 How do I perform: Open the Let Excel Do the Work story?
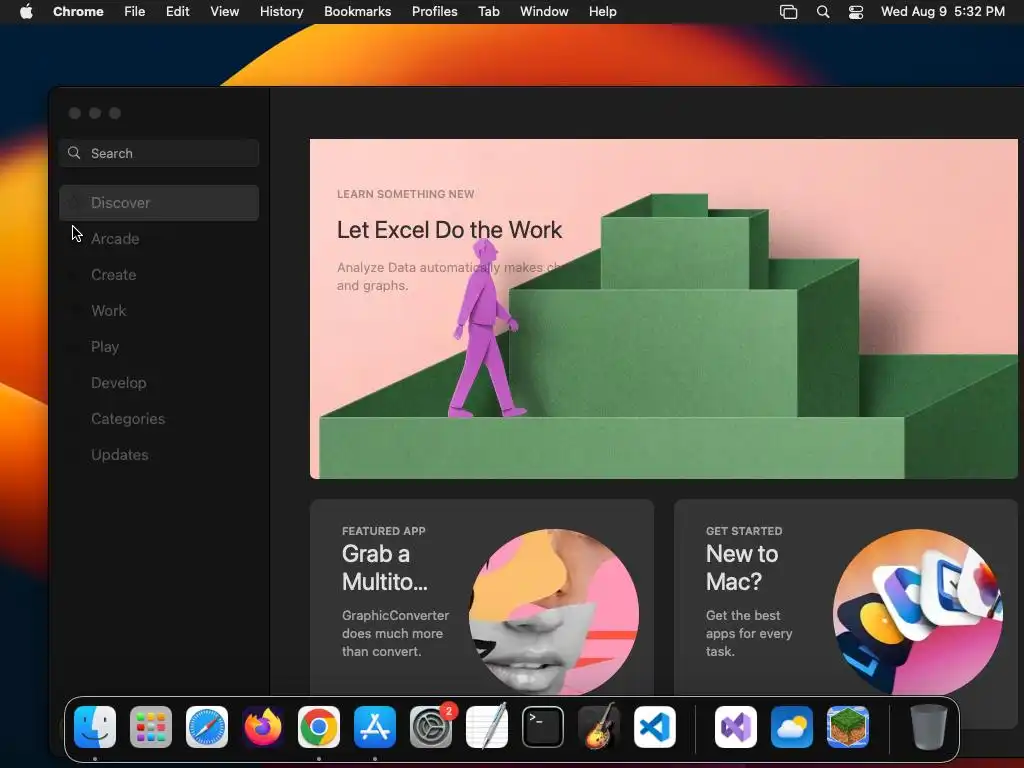click(664, 309)
